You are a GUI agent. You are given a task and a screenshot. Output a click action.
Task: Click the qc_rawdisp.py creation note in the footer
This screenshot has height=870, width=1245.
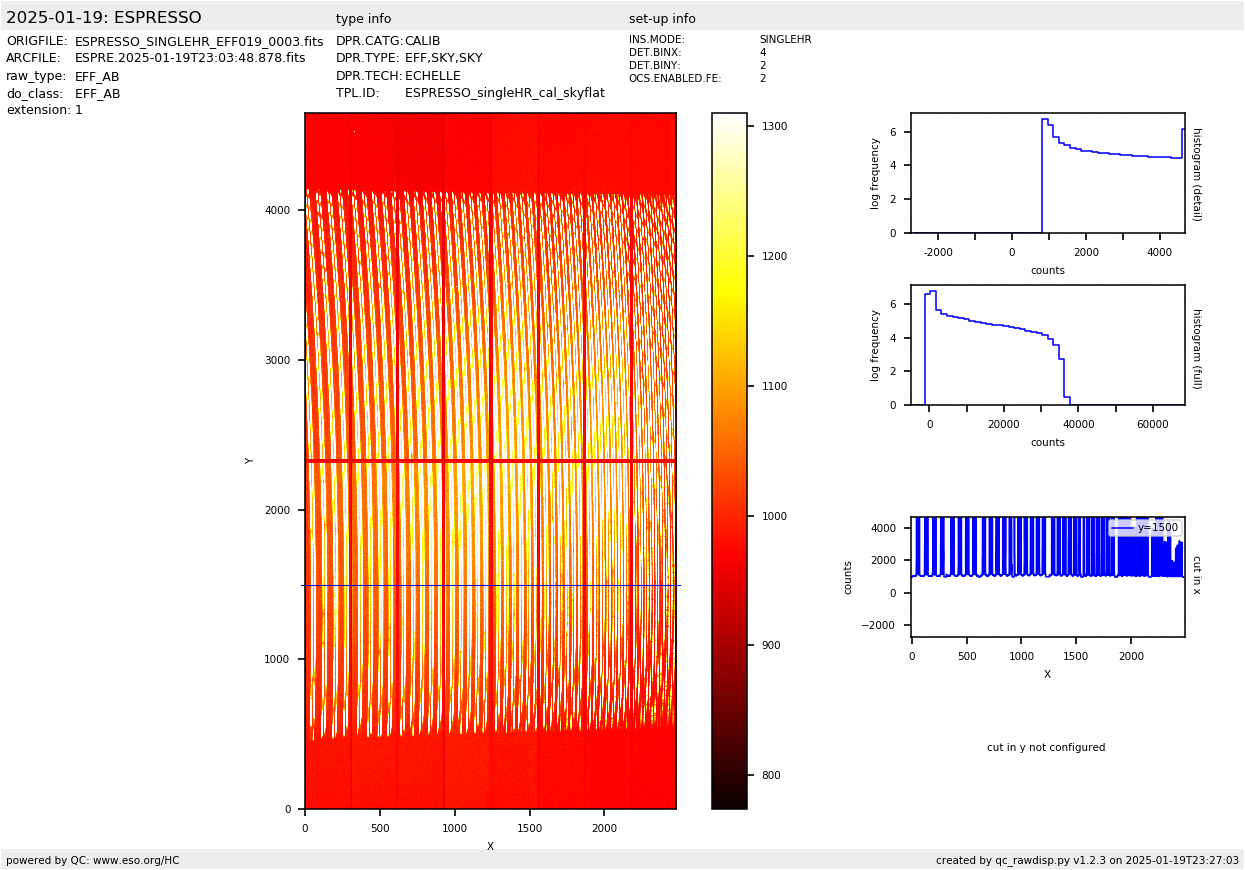(1087, 860)
